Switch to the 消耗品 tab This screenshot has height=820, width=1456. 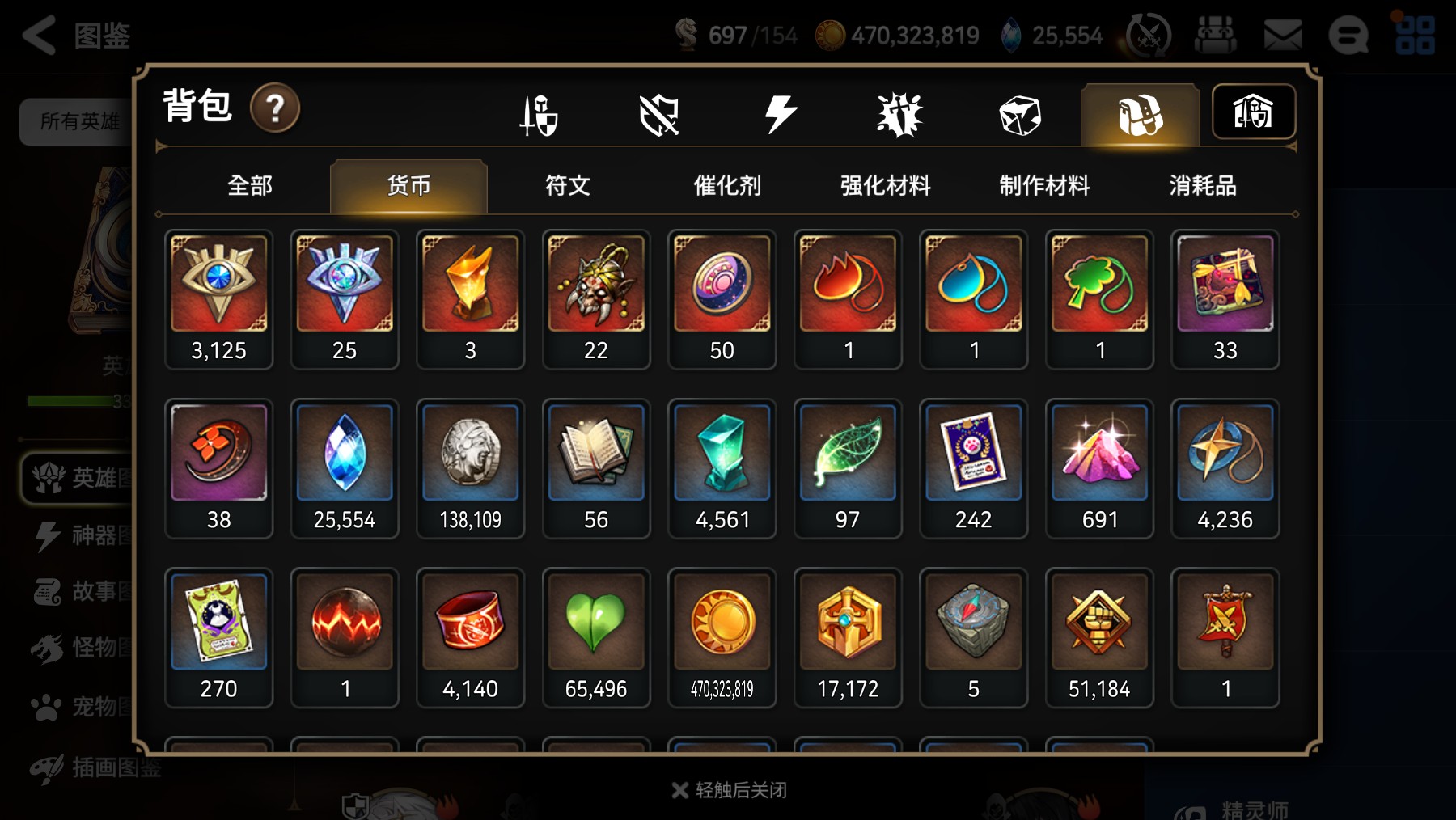coord(1203,186)
